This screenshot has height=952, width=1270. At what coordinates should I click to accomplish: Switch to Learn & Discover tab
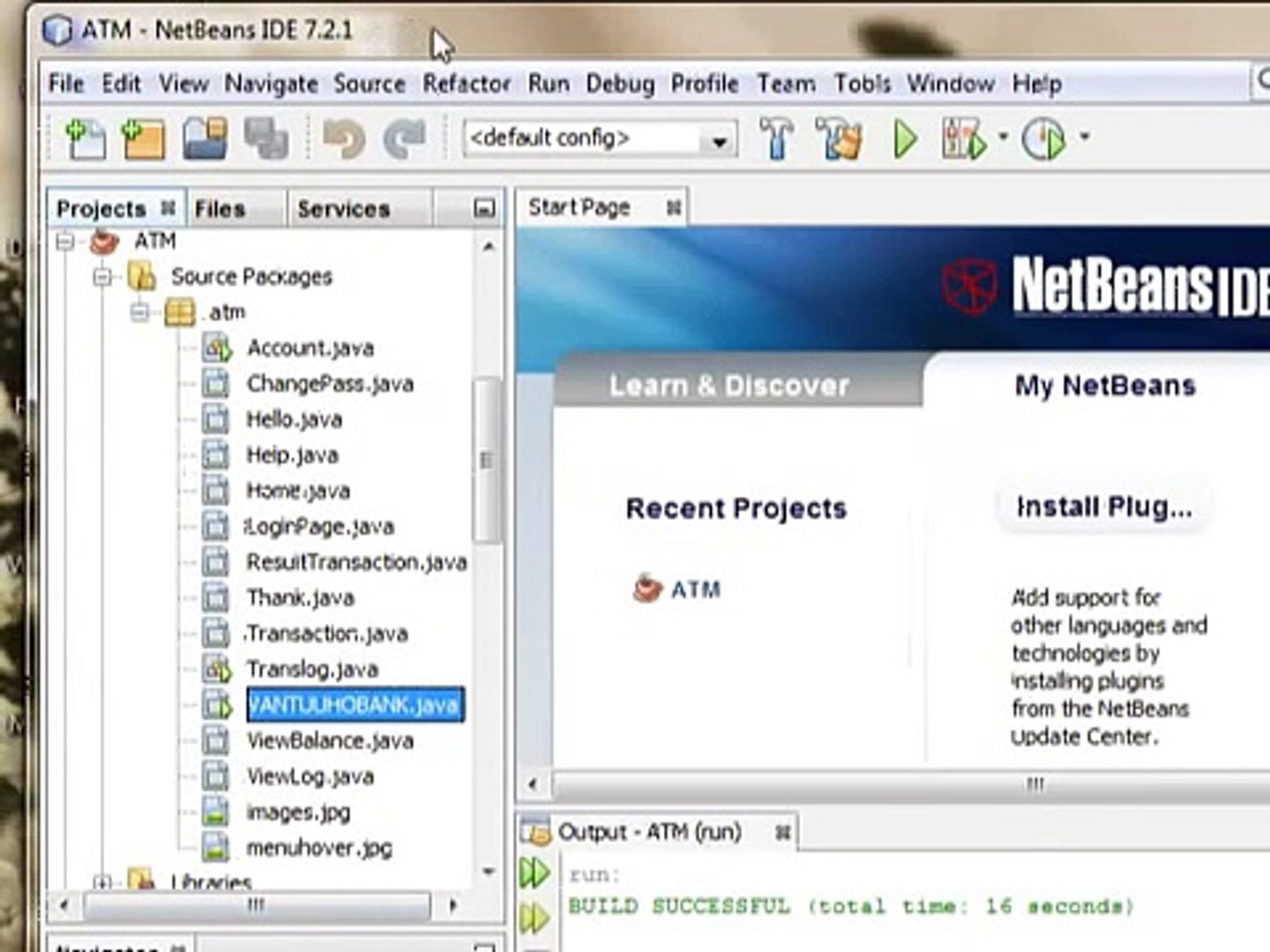(x=729, y=385)
